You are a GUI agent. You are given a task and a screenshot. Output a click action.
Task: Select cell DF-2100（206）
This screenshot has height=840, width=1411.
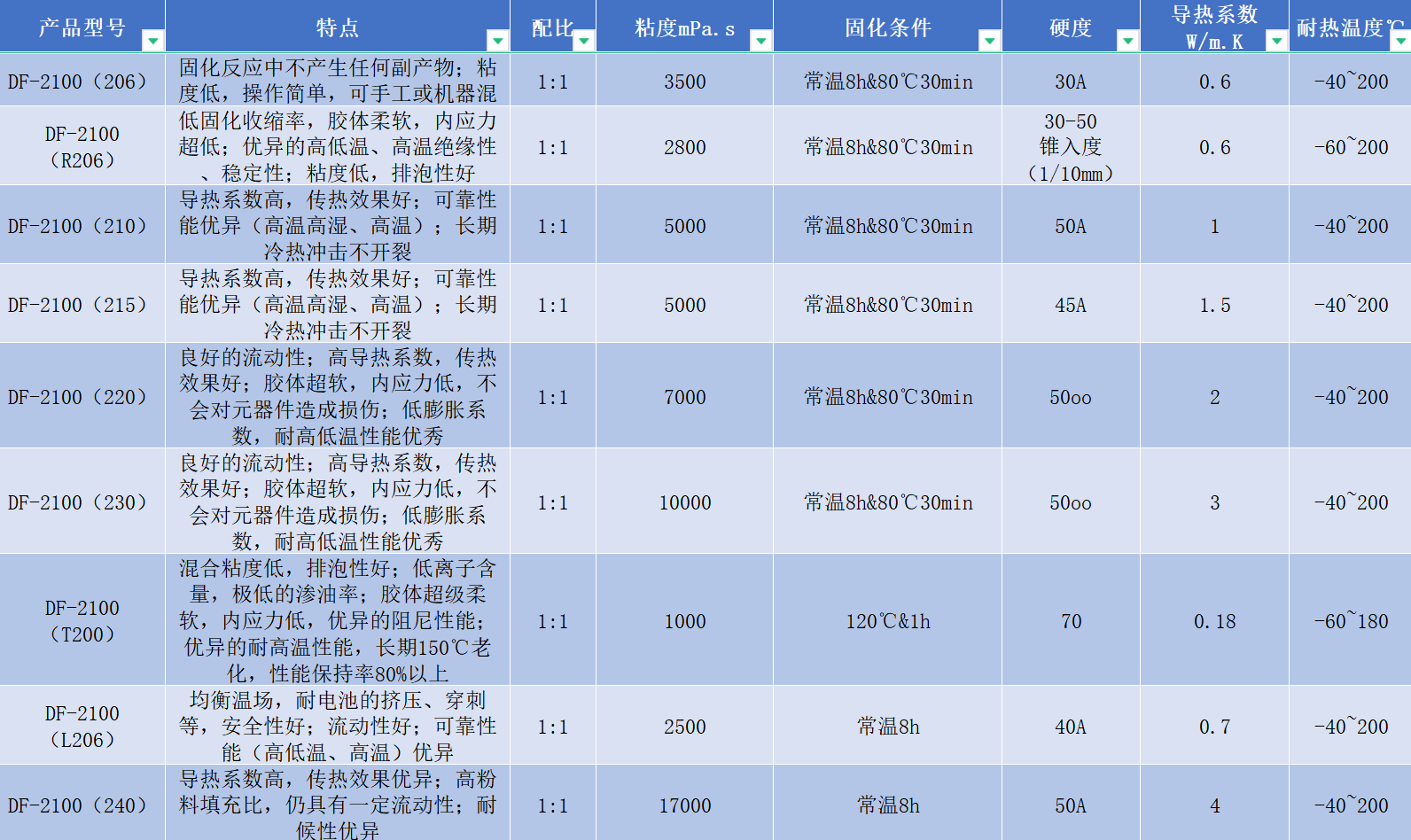tap(82, 81)
